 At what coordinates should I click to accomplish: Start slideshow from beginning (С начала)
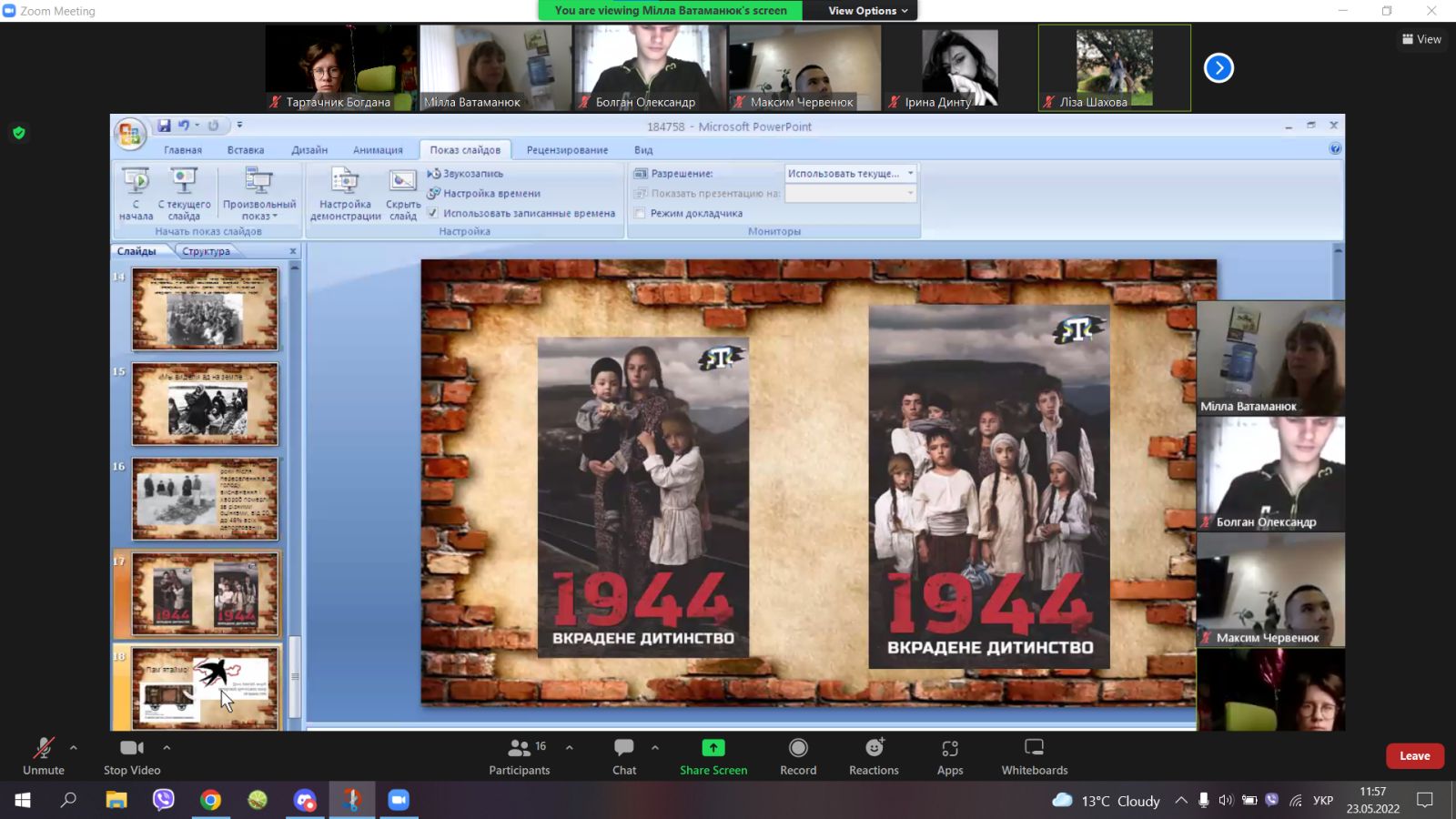point(136,194)
